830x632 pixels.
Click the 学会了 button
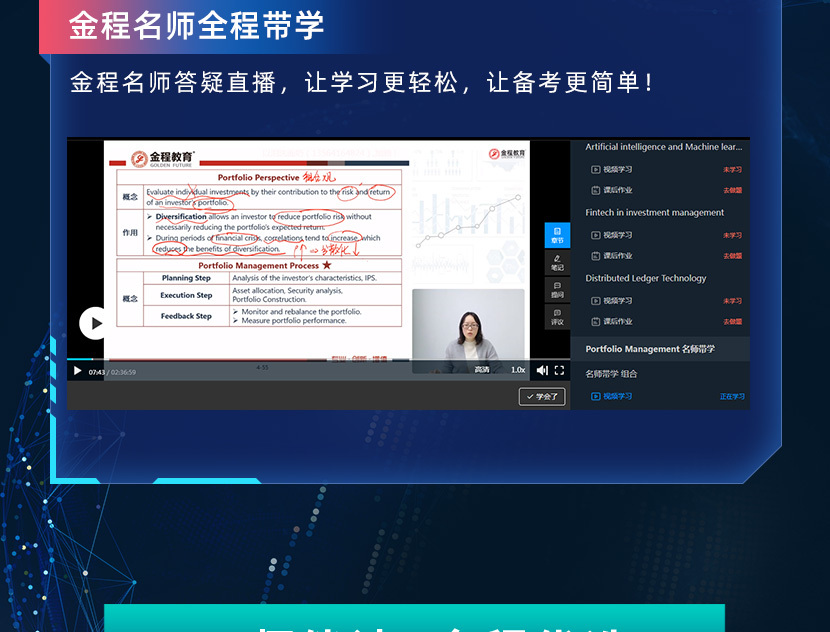pos(542,396)
